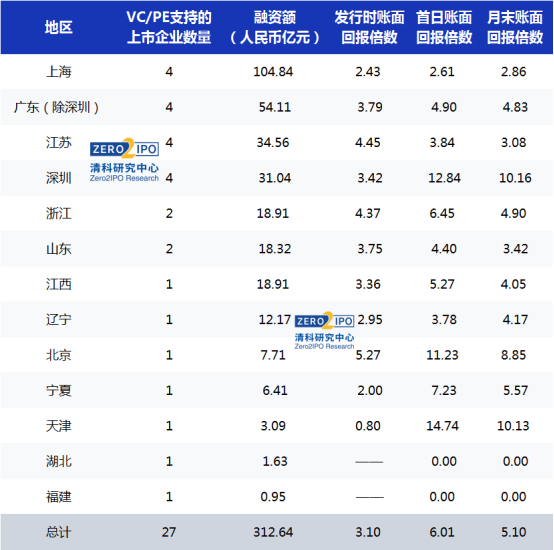Select 天津 financing amount 3.09
The height and width of the screenshot is (550, 554).
click(273, 426)
